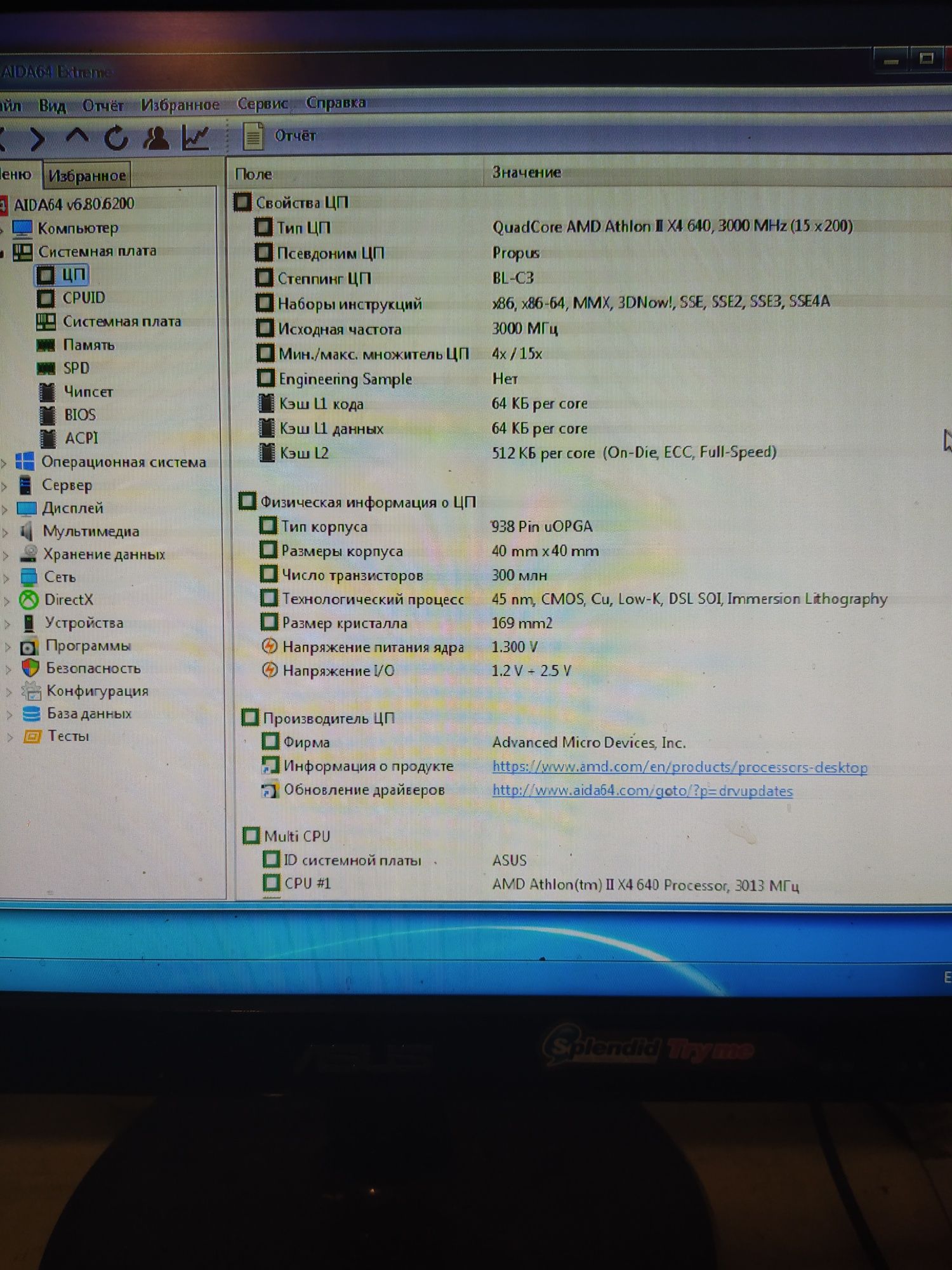Expand the DirectX tree node
Screen dimensions: 952x1270
(8, 601)
